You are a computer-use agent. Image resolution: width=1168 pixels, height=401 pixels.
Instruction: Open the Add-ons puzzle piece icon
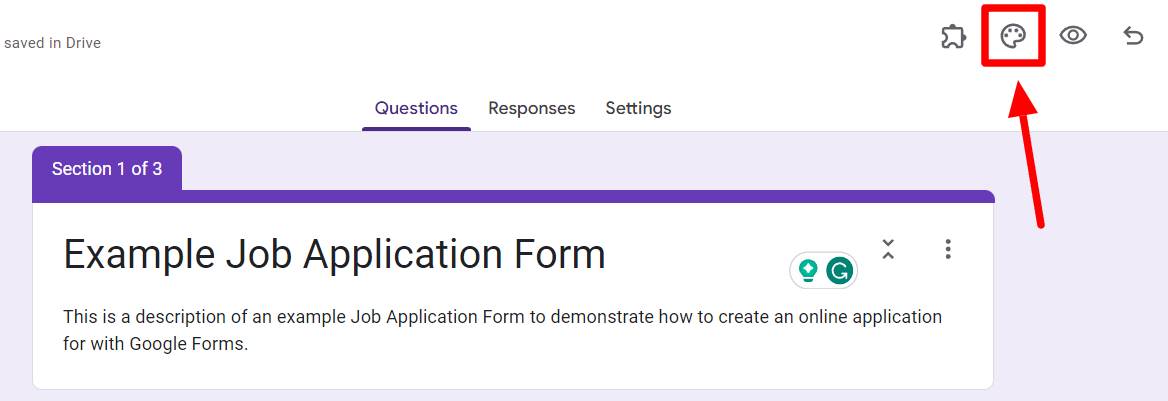point(953,36)
